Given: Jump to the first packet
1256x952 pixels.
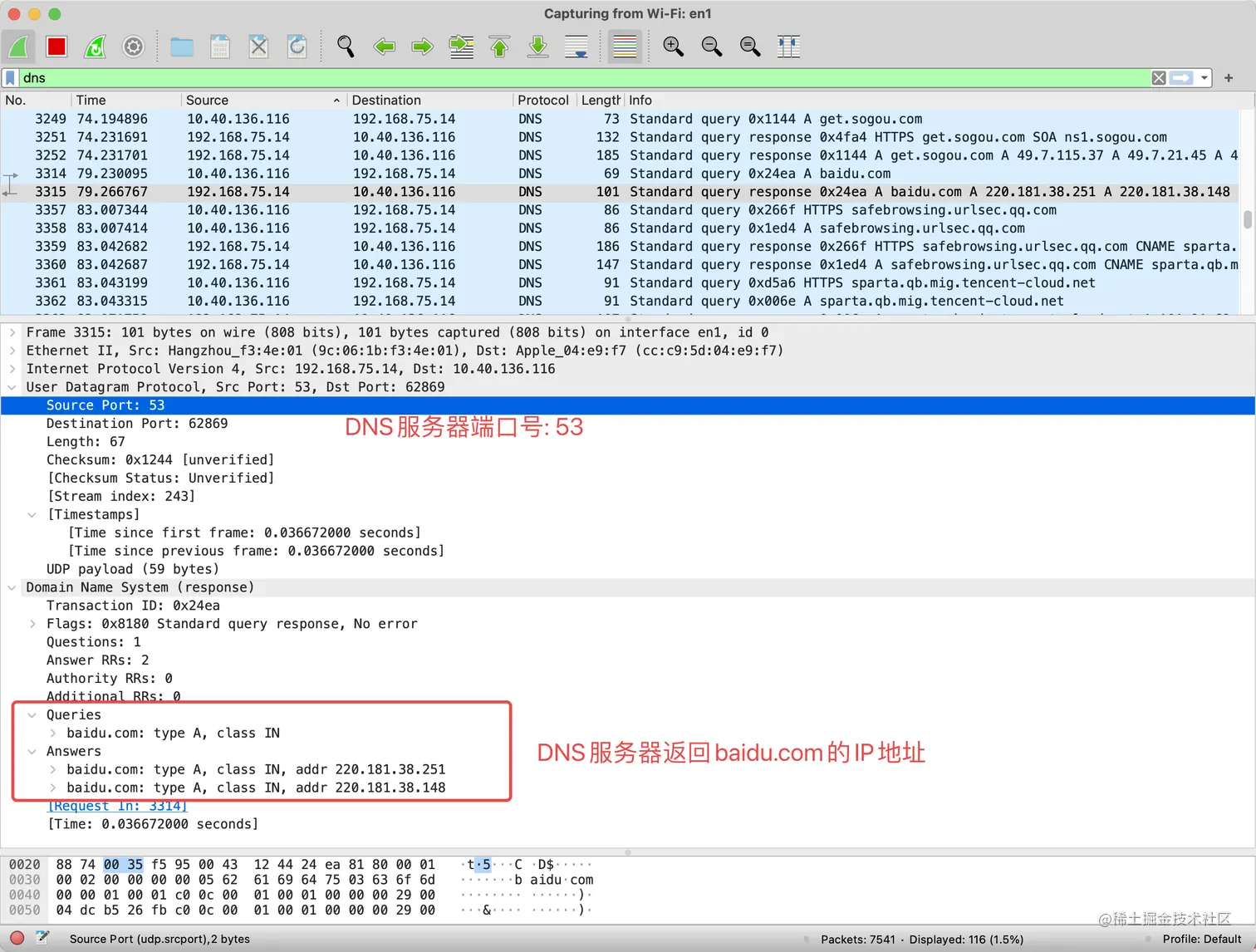Looking at the screenshot, I should pyautogui.click(x=499, y=47).
